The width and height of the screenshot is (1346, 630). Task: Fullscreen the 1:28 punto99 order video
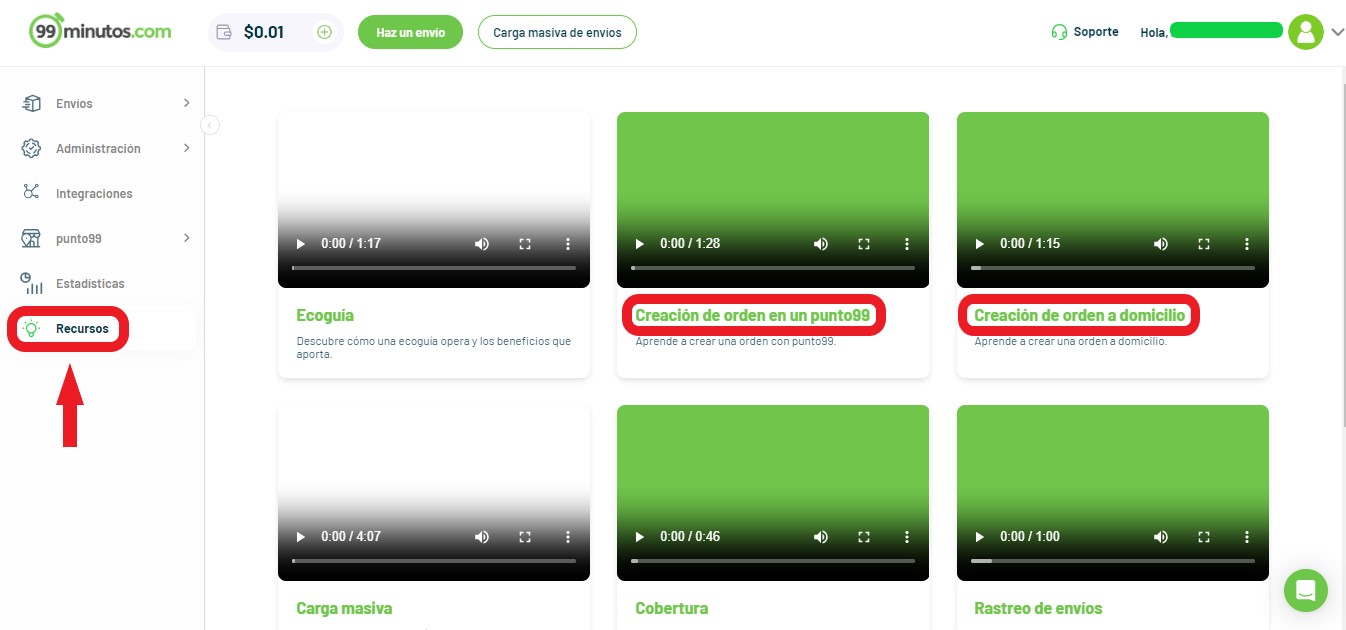click(864, 243)
